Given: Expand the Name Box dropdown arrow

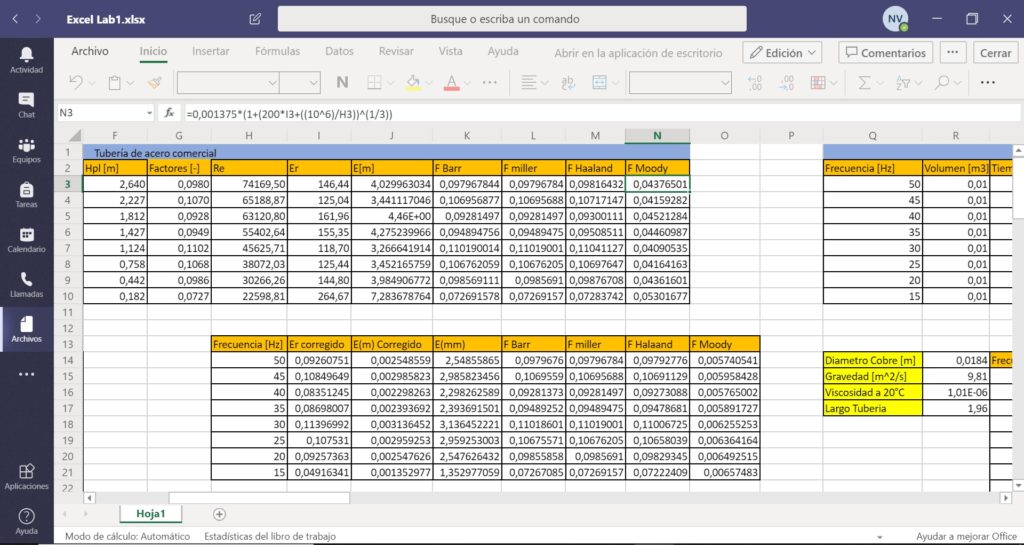Looking at the screenshot, I should pos(150,113).
